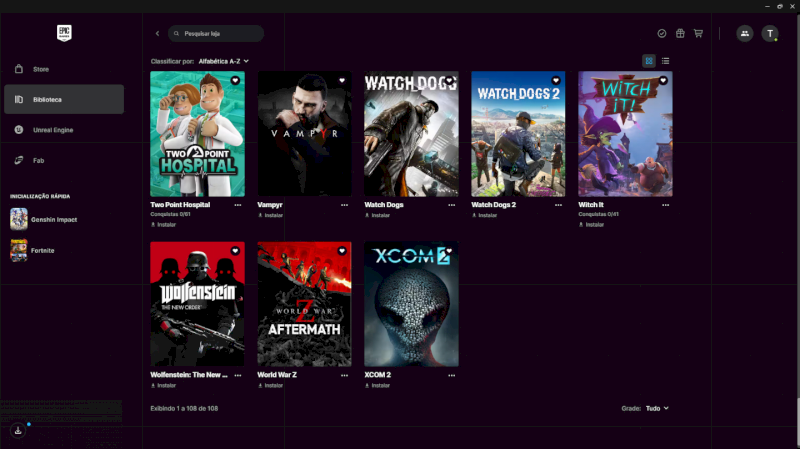Install Two Point Hospital
This screenshot has width=800, height=449.
click(x=163, y=224)
